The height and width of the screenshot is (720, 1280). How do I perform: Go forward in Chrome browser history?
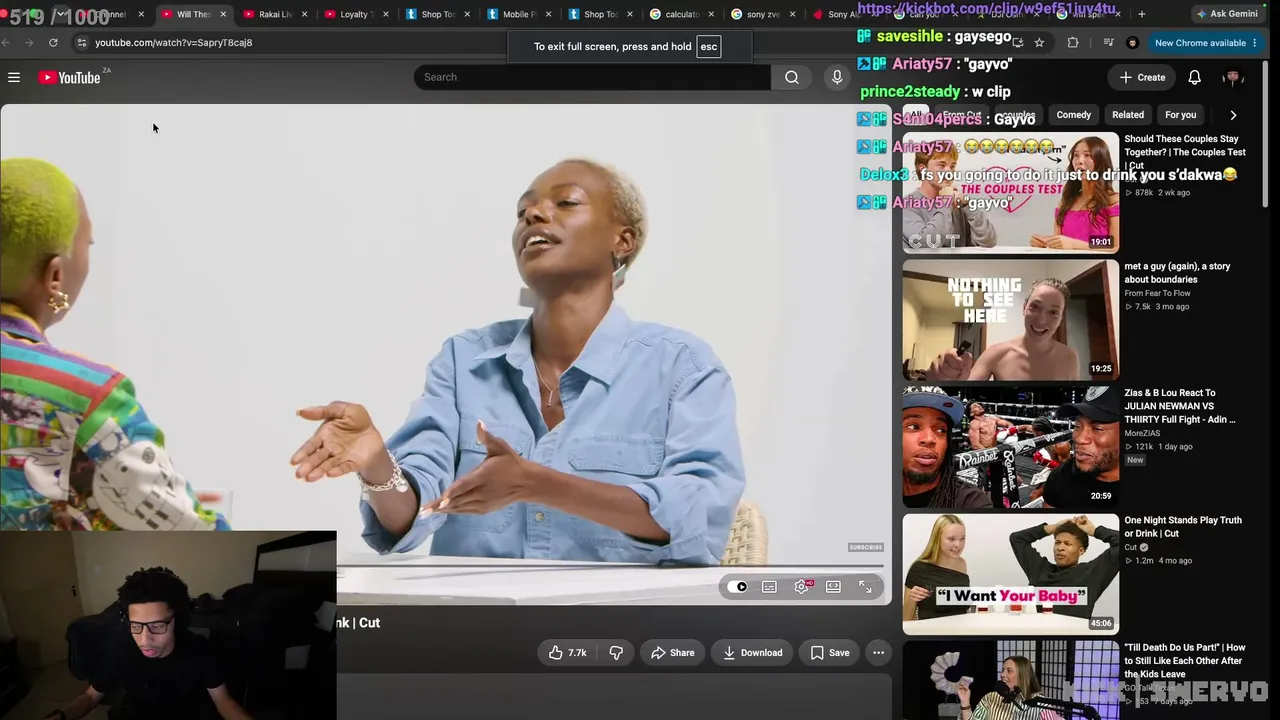coord(29,43)
